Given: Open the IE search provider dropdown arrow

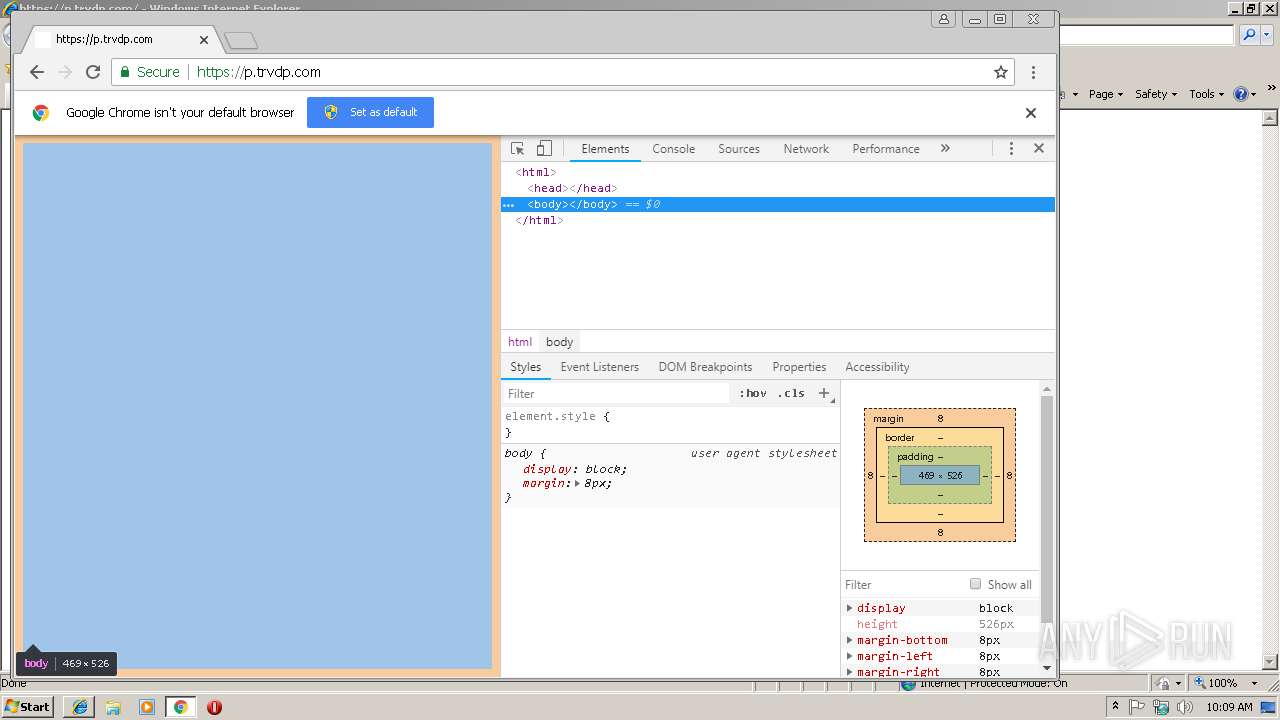Looking at the screenshot, I should (x=1266, y=35).
